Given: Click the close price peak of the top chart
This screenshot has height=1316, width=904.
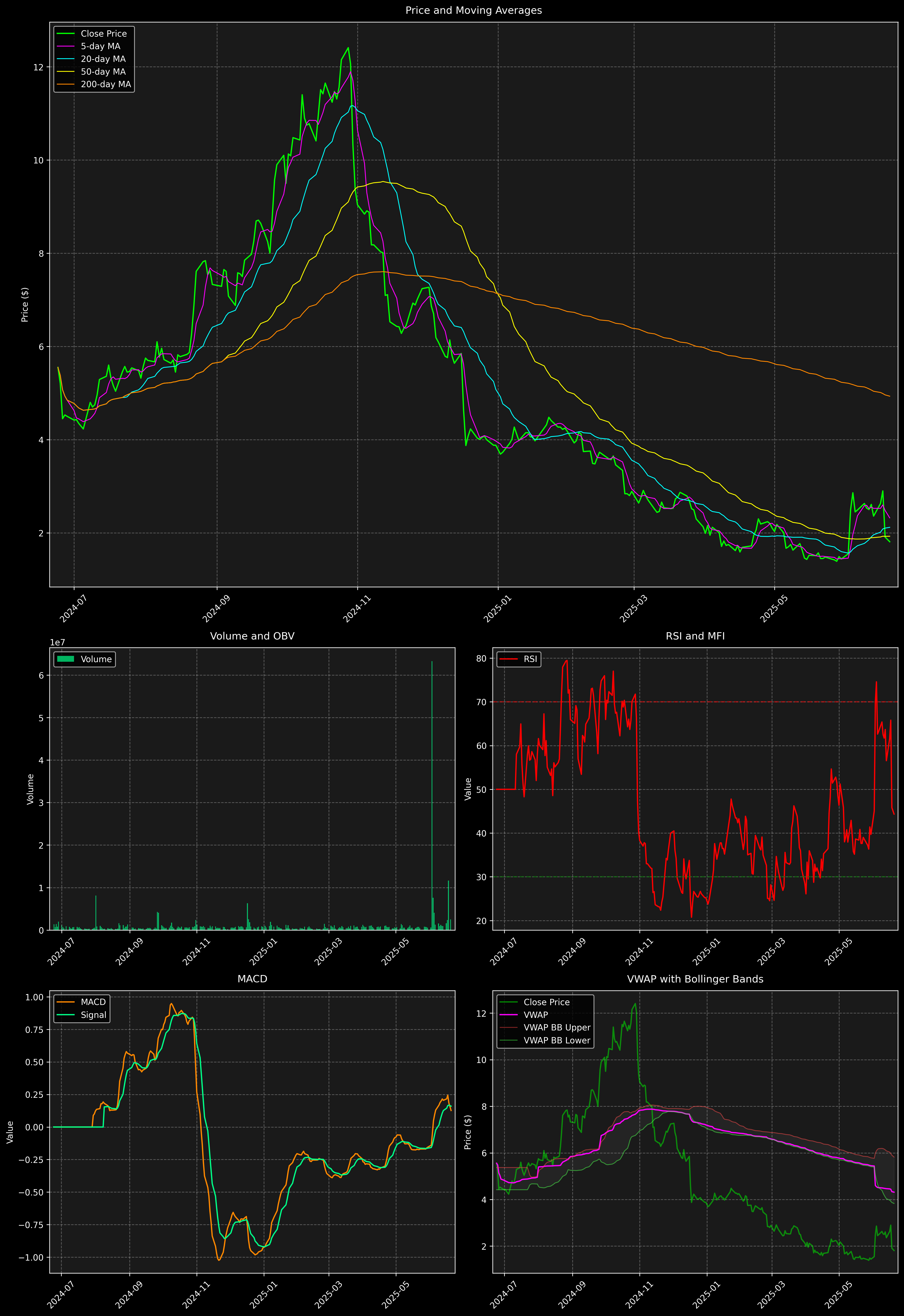Looking at the screenshot, I should (348, 48).
